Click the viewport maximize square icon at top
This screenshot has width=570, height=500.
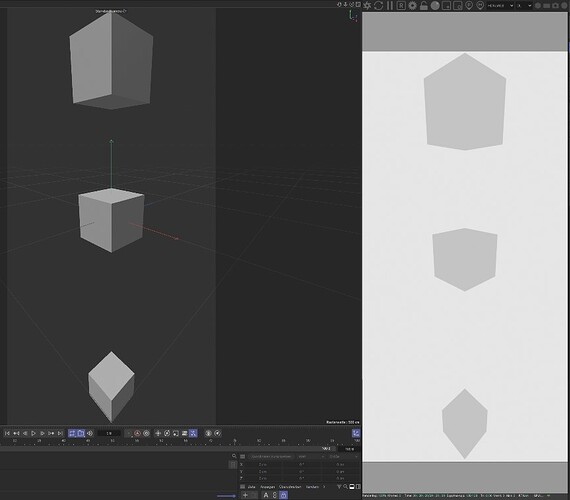click(x=358, y=5)
